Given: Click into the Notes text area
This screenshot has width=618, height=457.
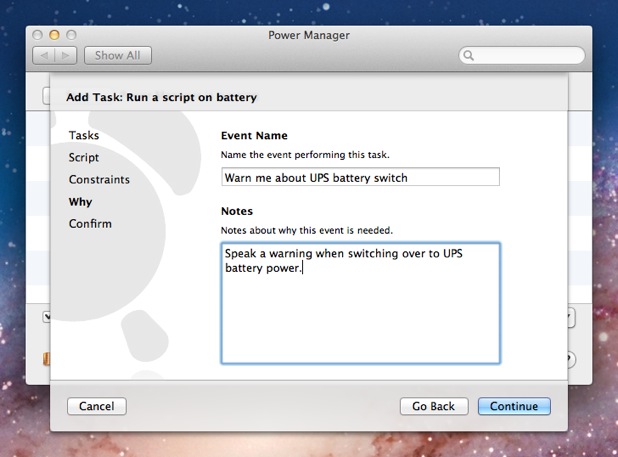Looking at the screenshot, I should tap(360, 303).
